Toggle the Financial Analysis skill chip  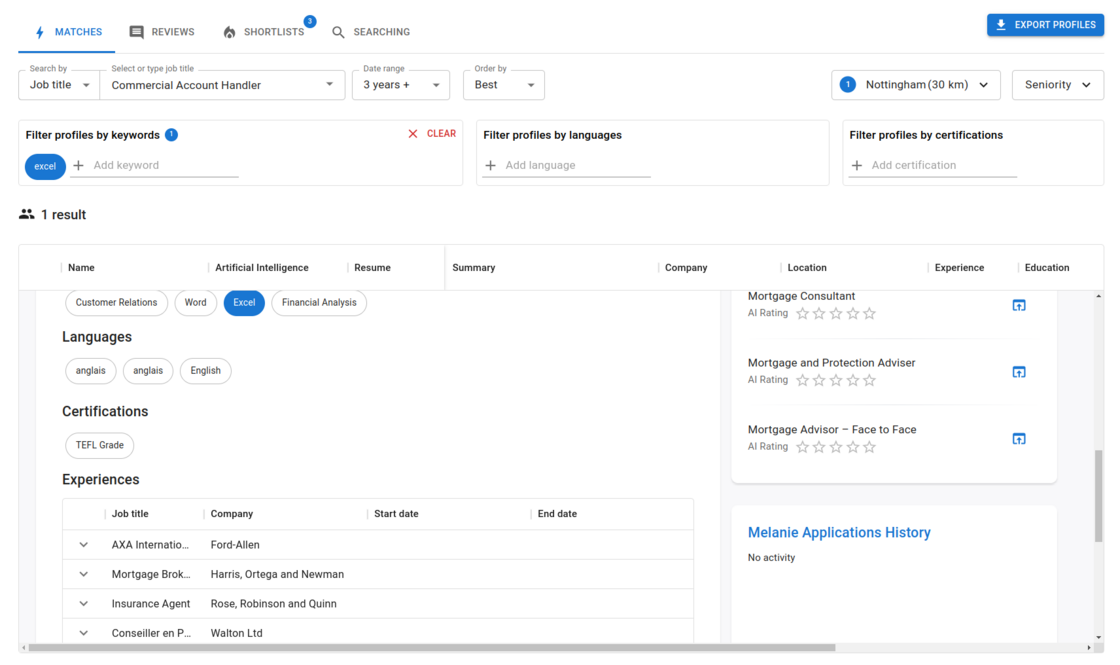click(x=318, y=302)
